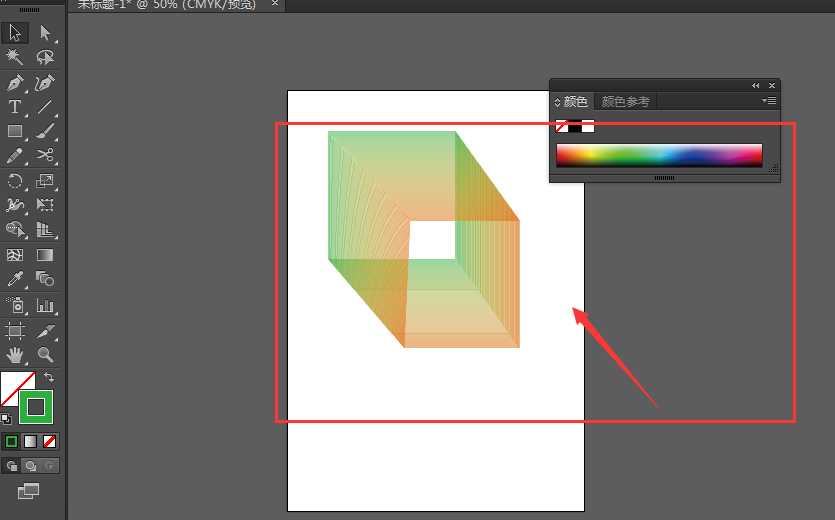Pick a color from the spectrum bar

click(x=659, y=155)
